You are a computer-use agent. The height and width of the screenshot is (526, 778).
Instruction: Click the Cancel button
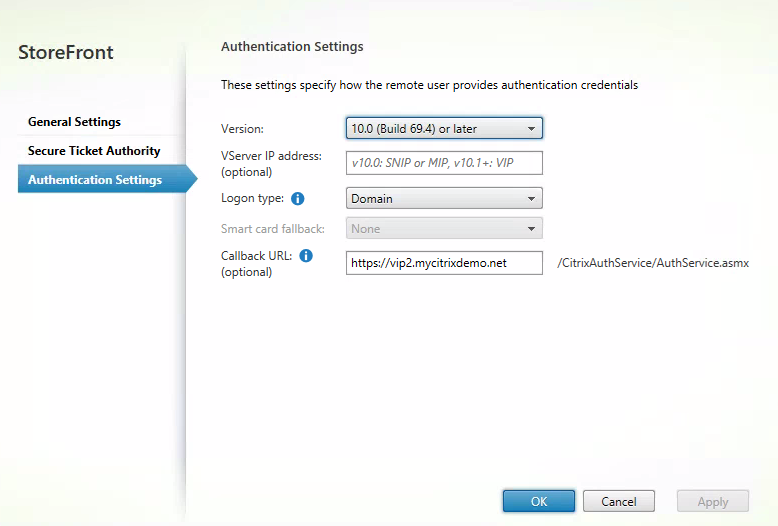[x=618, y=501]
